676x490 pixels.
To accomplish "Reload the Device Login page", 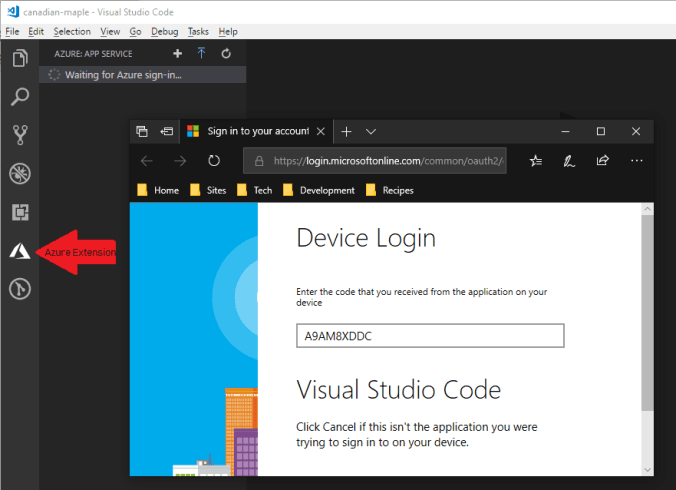I will (x=214, y=161).
